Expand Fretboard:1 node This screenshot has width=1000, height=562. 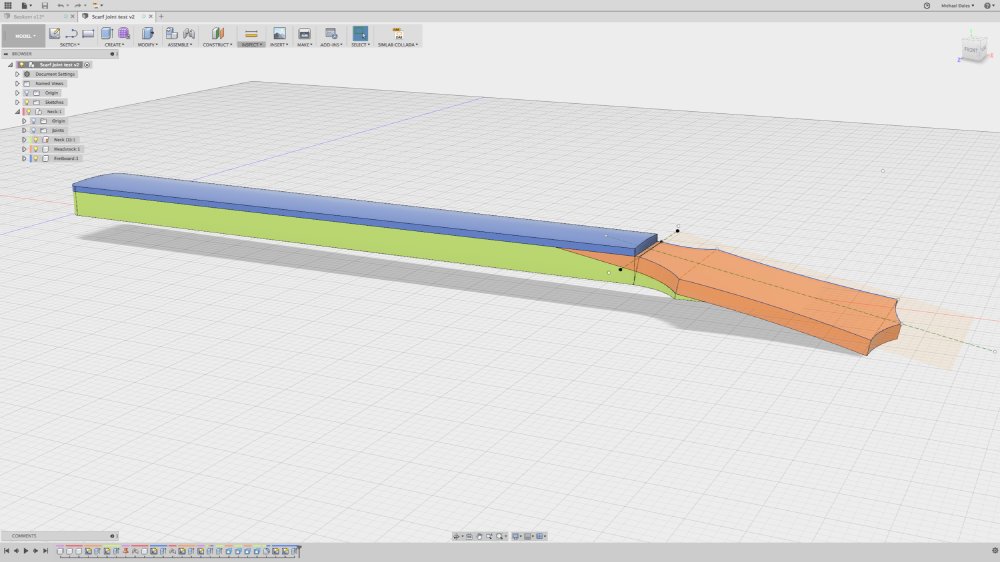coord(24,158)
